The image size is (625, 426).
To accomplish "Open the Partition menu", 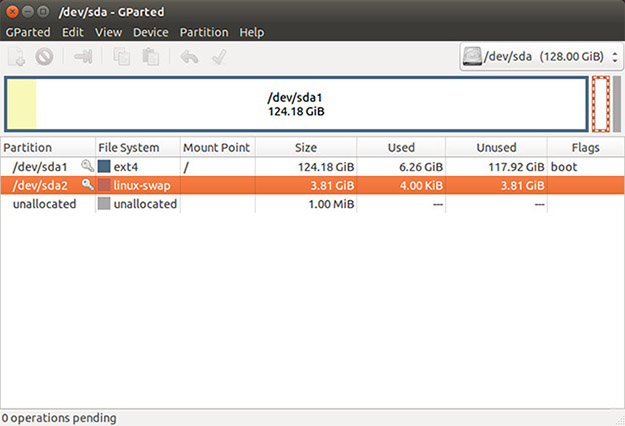I will (x=204, y=32).
